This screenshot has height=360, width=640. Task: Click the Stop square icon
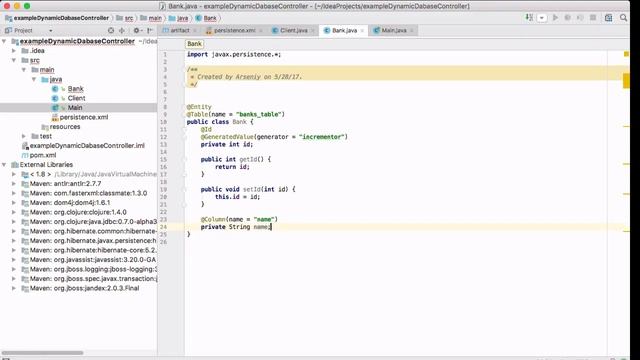[593, 18]
